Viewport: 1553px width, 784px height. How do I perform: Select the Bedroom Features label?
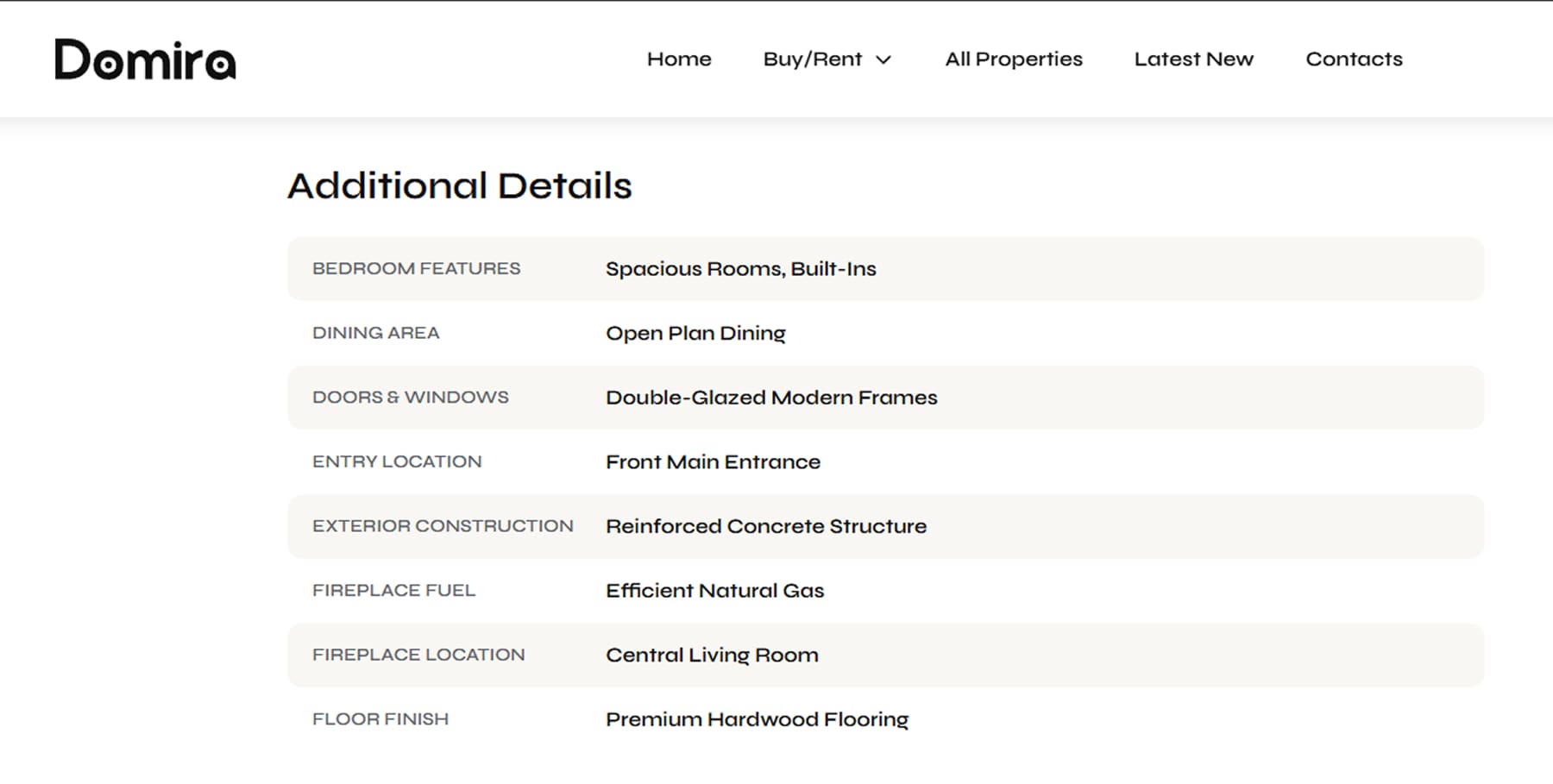[x=417, y=268]
